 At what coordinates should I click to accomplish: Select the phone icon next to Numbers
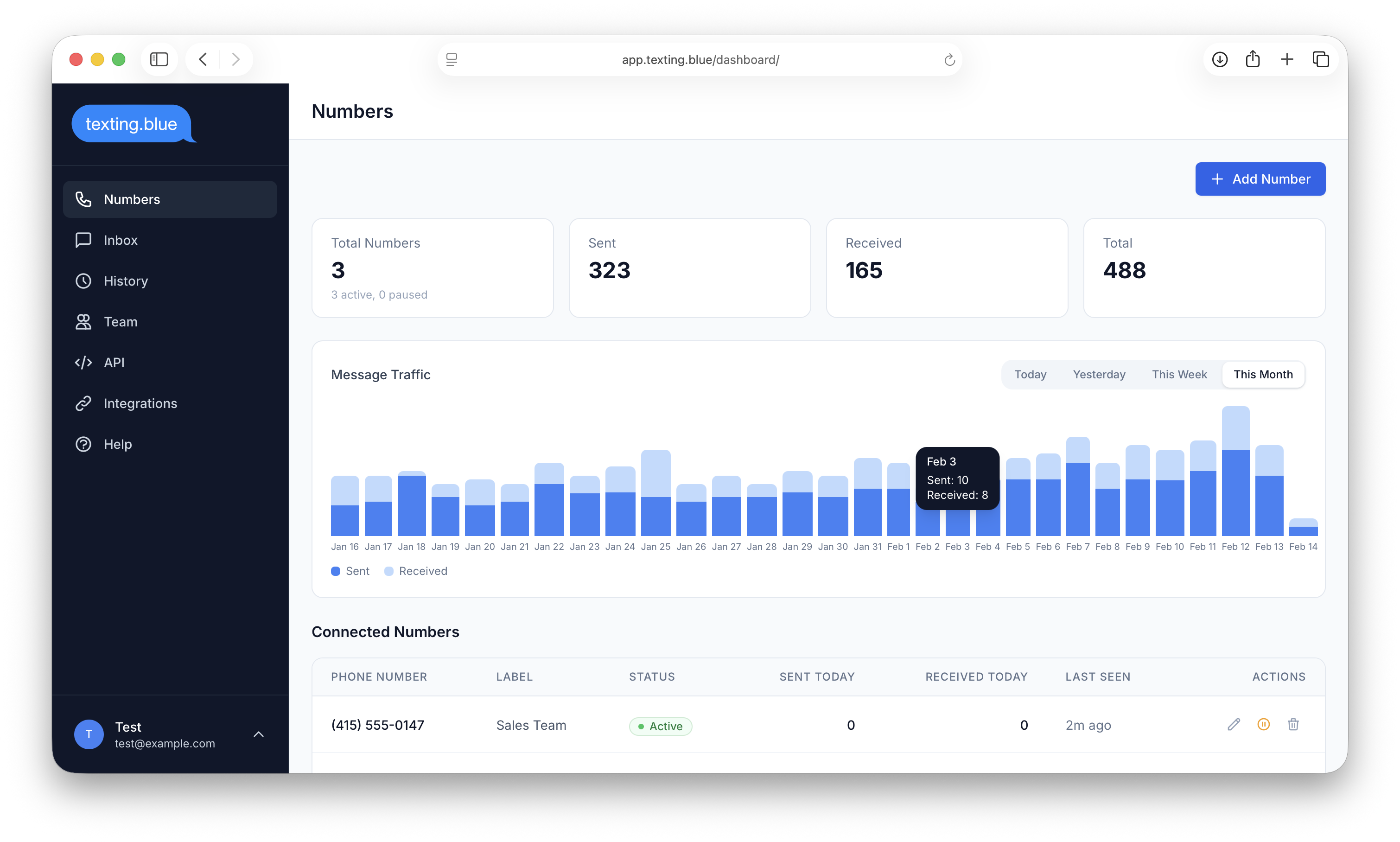83,199
